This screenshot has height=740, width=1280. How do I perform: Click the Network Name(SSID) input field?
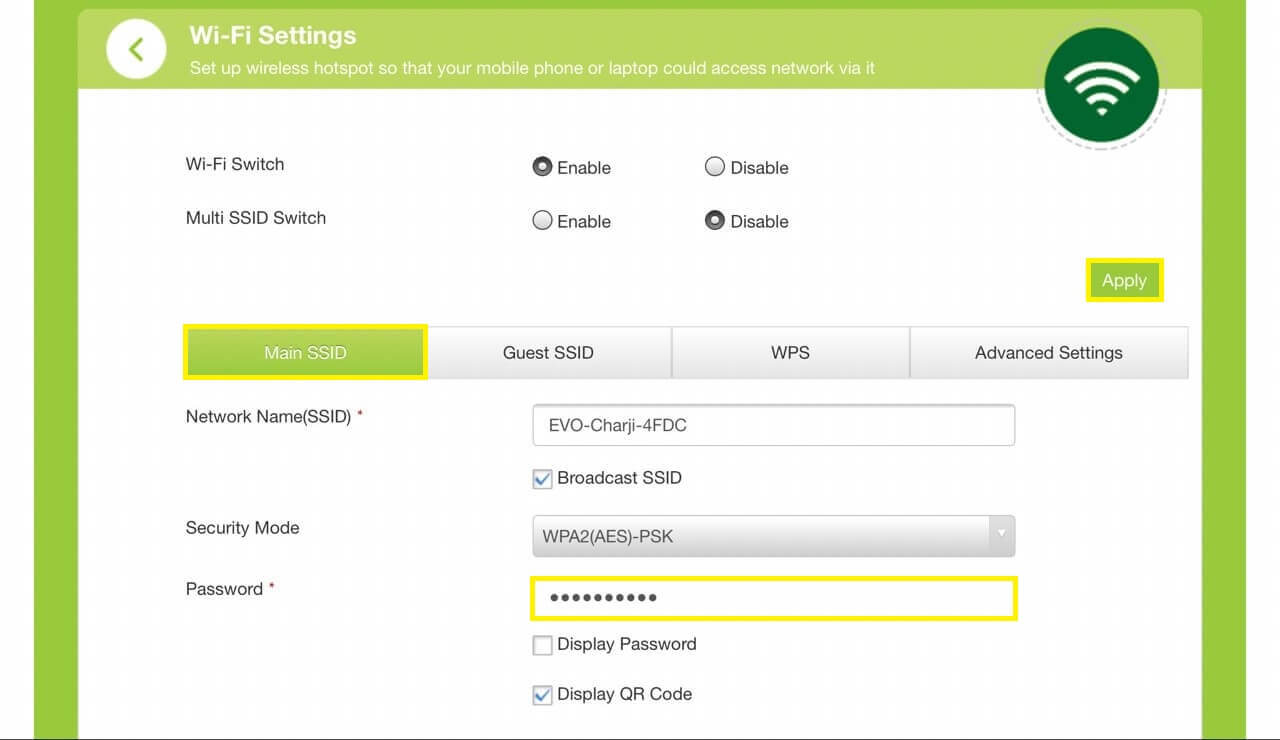pos(773,424)
